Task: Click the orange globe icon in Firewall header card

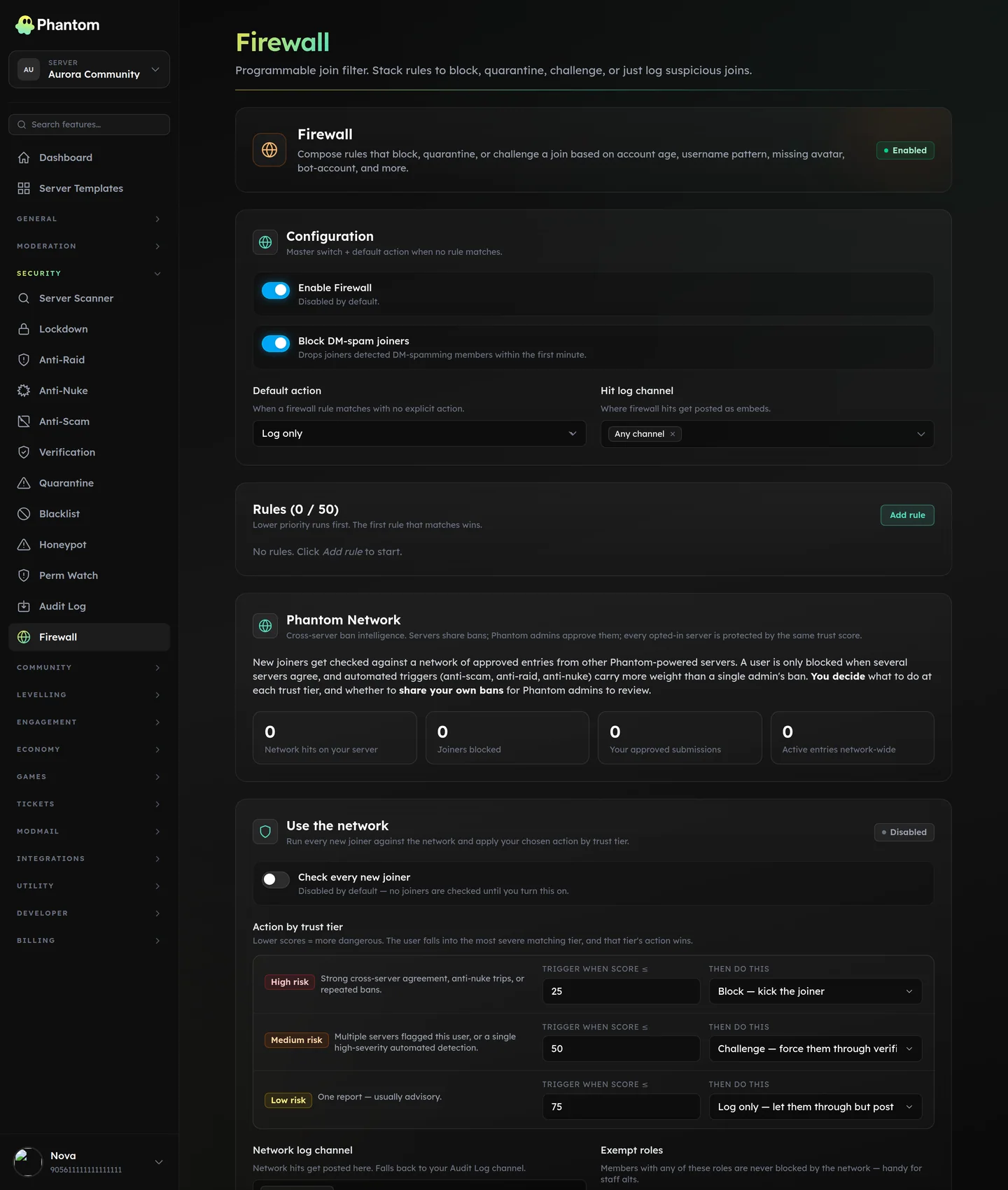Action: pyautogui.click(x=269, y=150)
